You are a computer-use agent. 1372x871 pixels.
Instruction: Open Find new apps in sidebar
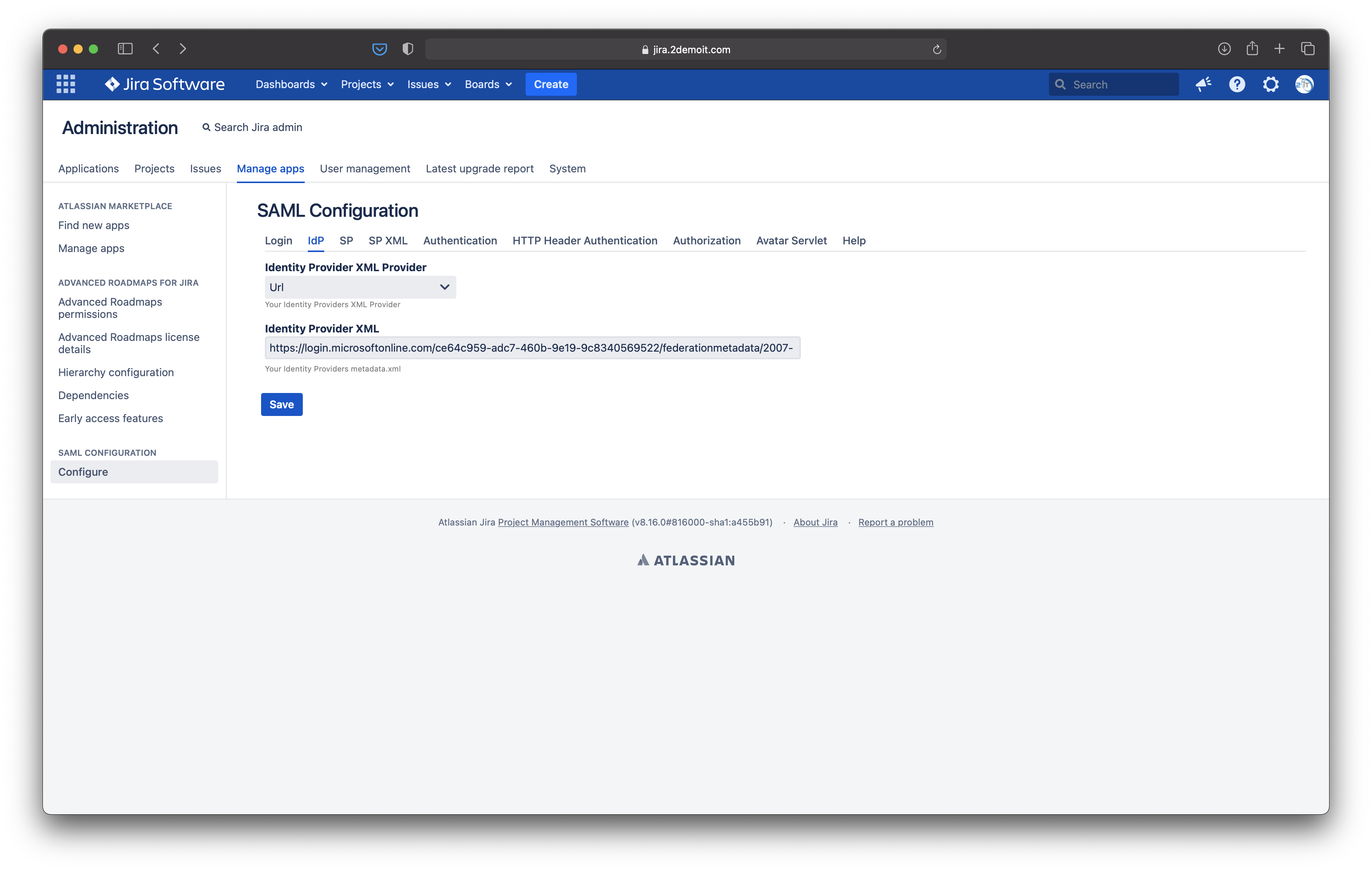pyautogui.click(x=93, y=225)
